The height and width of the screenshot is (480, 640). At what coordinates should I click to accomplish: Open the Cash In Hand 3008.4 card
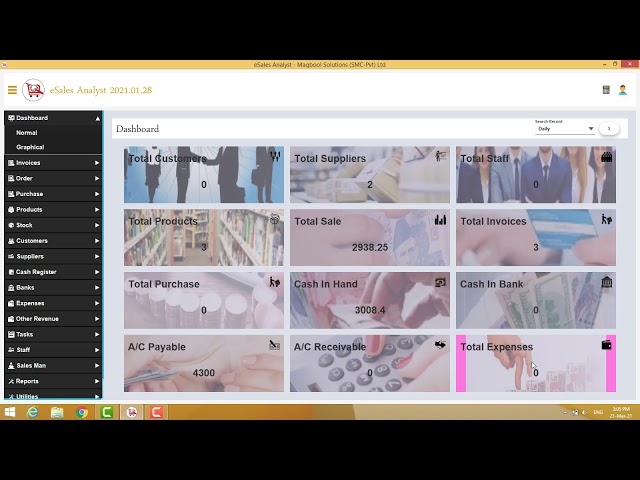coord(370,300)
